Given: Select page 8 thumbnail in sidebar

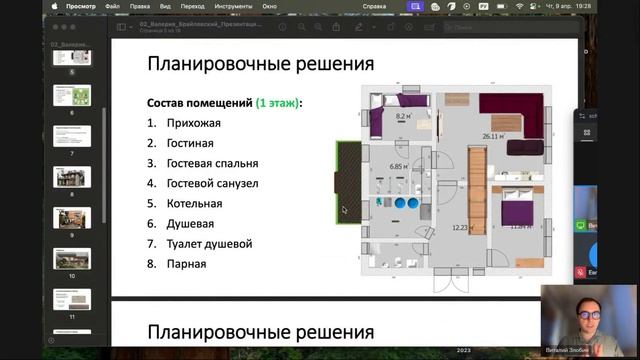Looking at the screenshot, I should (72, 177).
